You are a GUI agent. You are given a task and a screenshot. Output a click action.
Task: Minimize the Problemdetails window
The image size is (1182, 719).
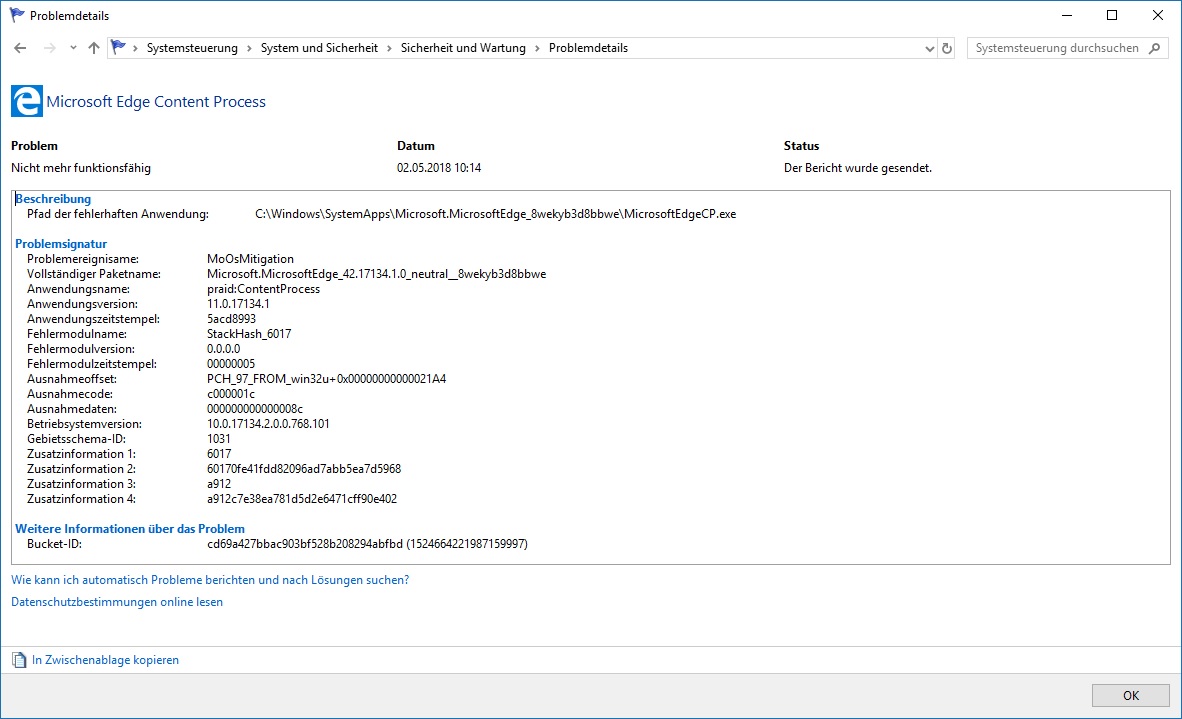click(1067, 15)
